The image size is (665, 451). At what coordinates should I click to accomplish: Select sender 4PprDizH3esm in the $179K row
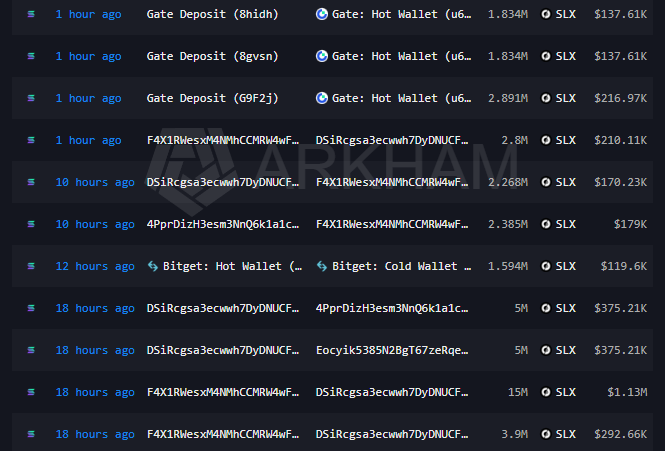(223, 224)
